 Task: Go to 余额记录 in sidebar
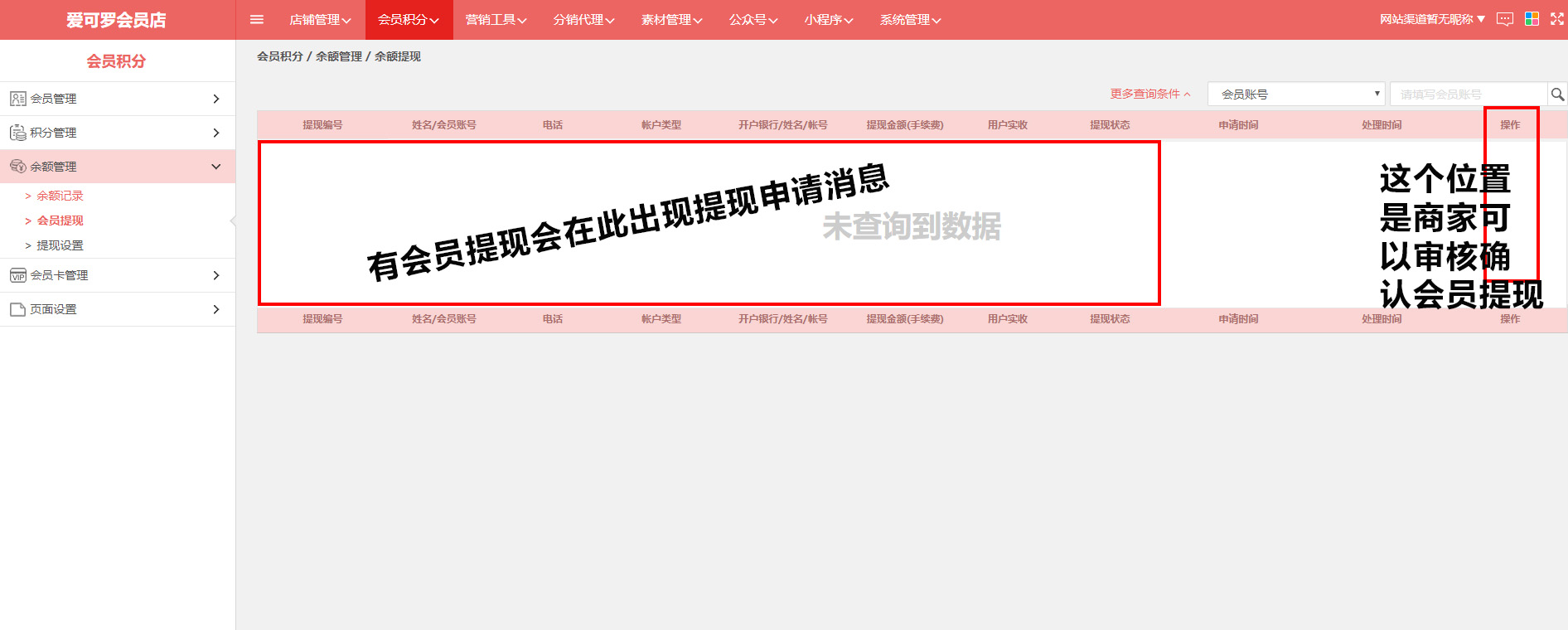click(60, 196)
